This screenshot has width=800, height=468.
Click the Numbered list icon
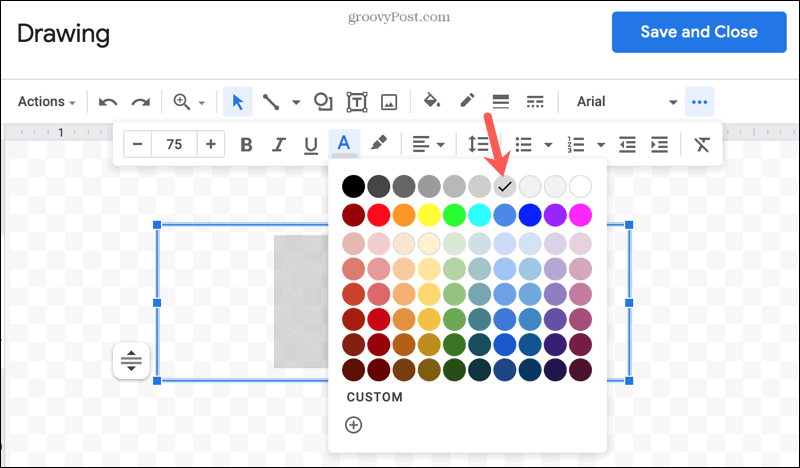576,144
